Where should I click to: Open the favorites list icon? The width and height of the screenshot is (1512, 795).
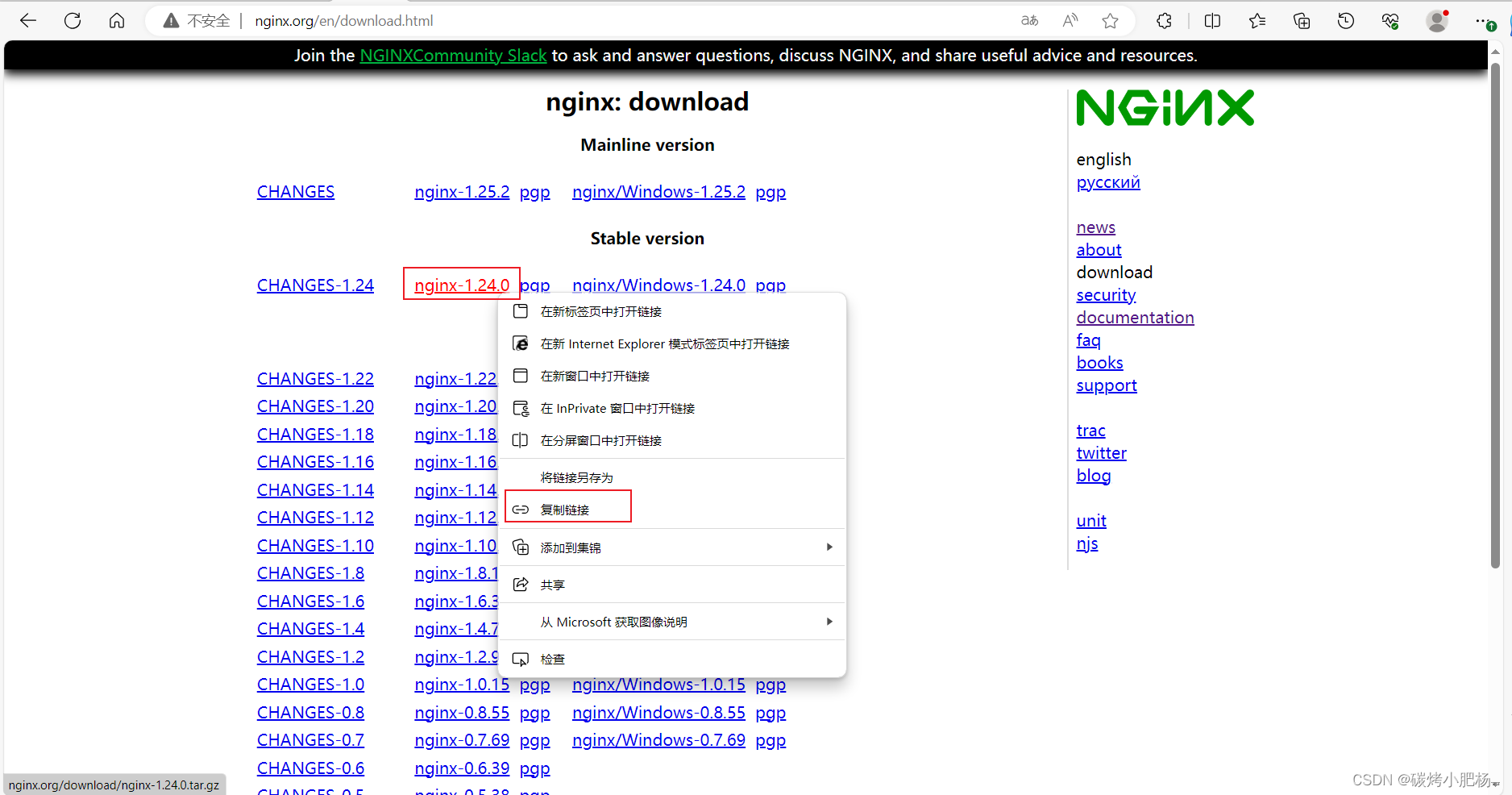(x=1257, y=21)
